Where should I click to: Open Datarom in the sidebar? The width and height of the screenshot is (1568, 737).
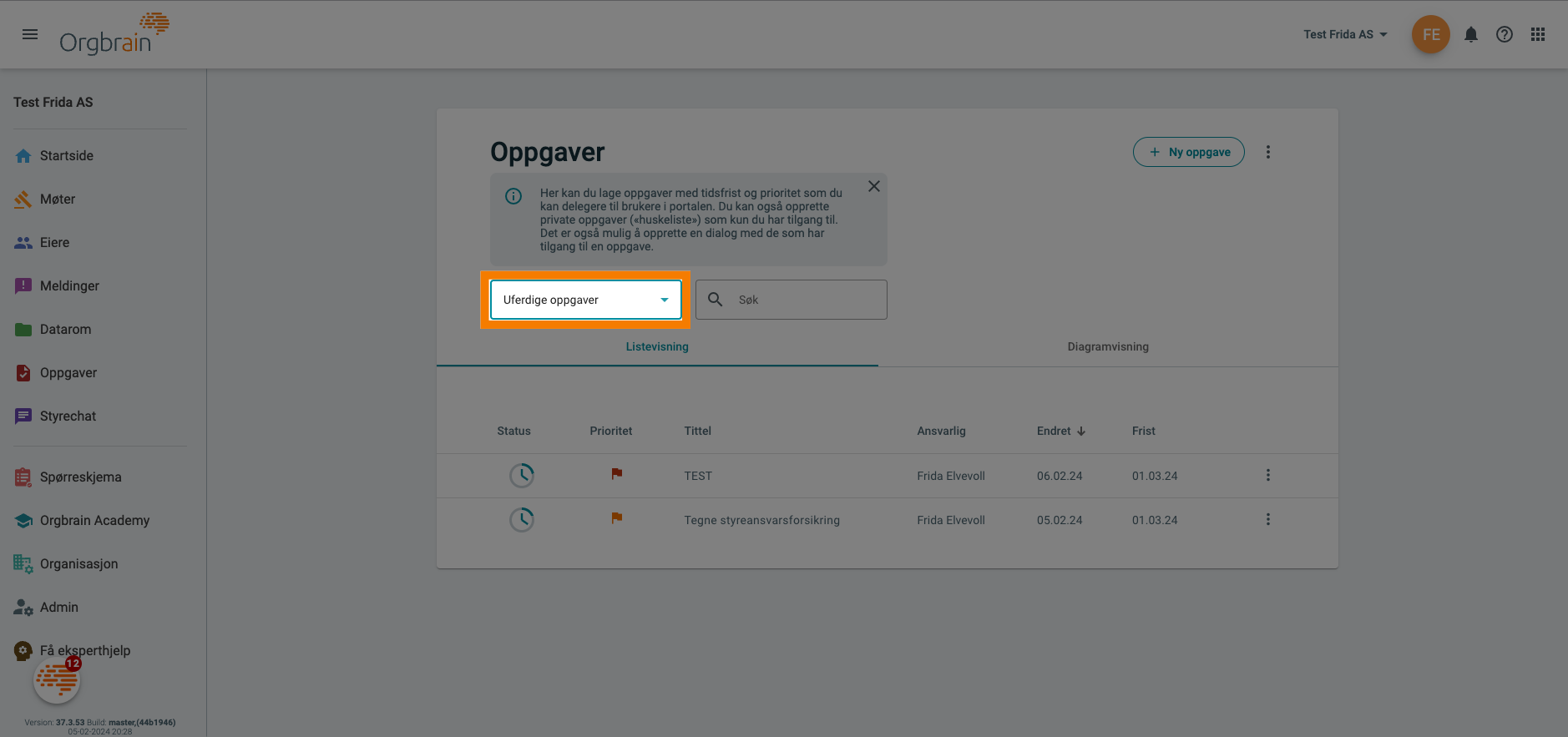pos(65,329)
